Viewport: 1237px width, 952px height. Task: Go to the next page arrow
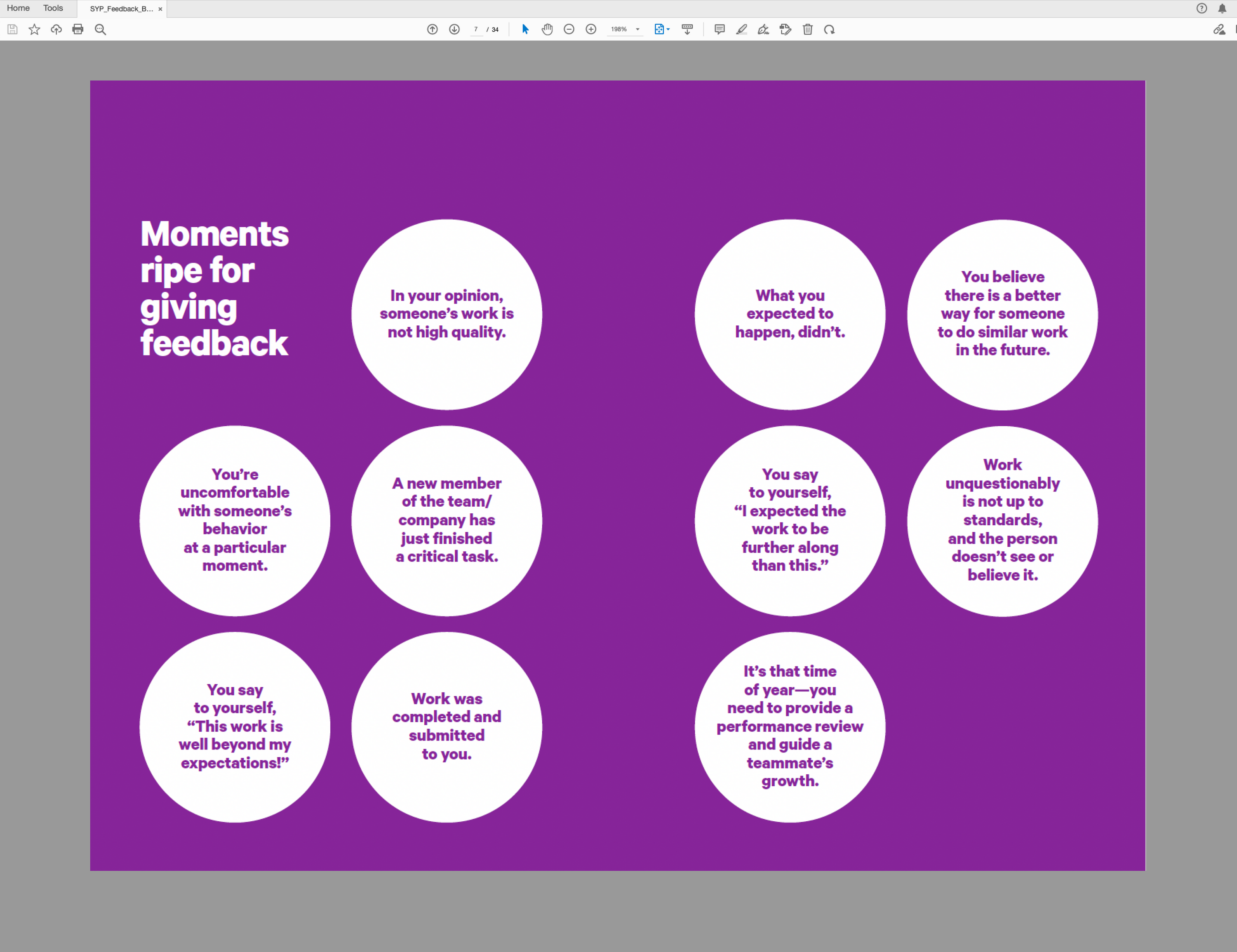click(x=454, y=29)
